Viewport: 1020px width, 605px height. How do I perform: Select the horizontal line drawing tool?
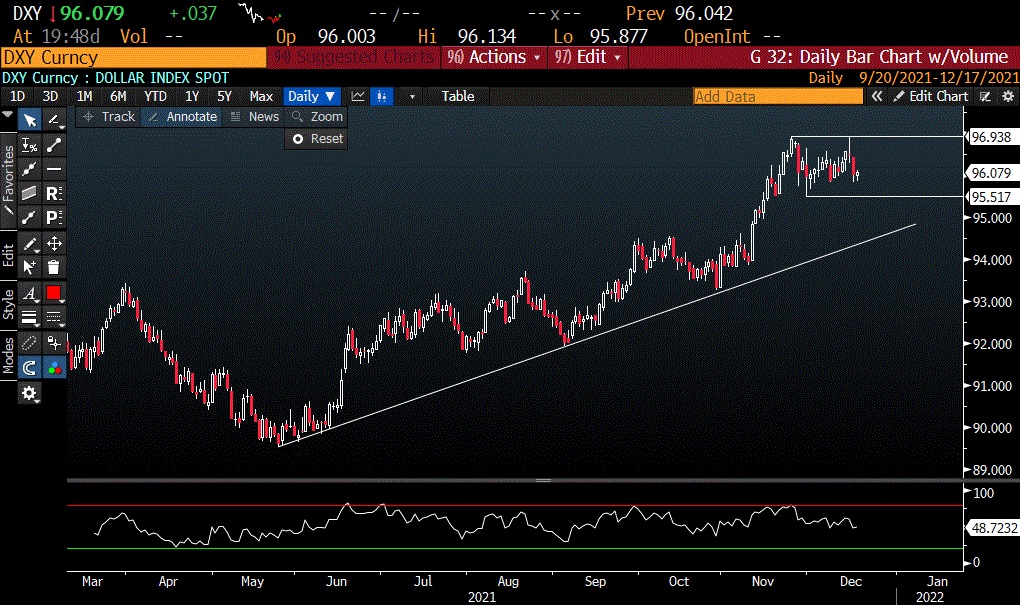click(54, 169)
